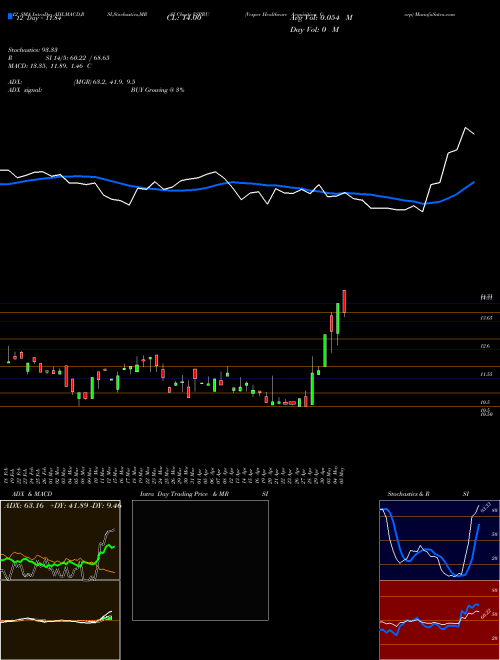
Task: Click the end of the blue SMA line
Action: click(474, 182)
